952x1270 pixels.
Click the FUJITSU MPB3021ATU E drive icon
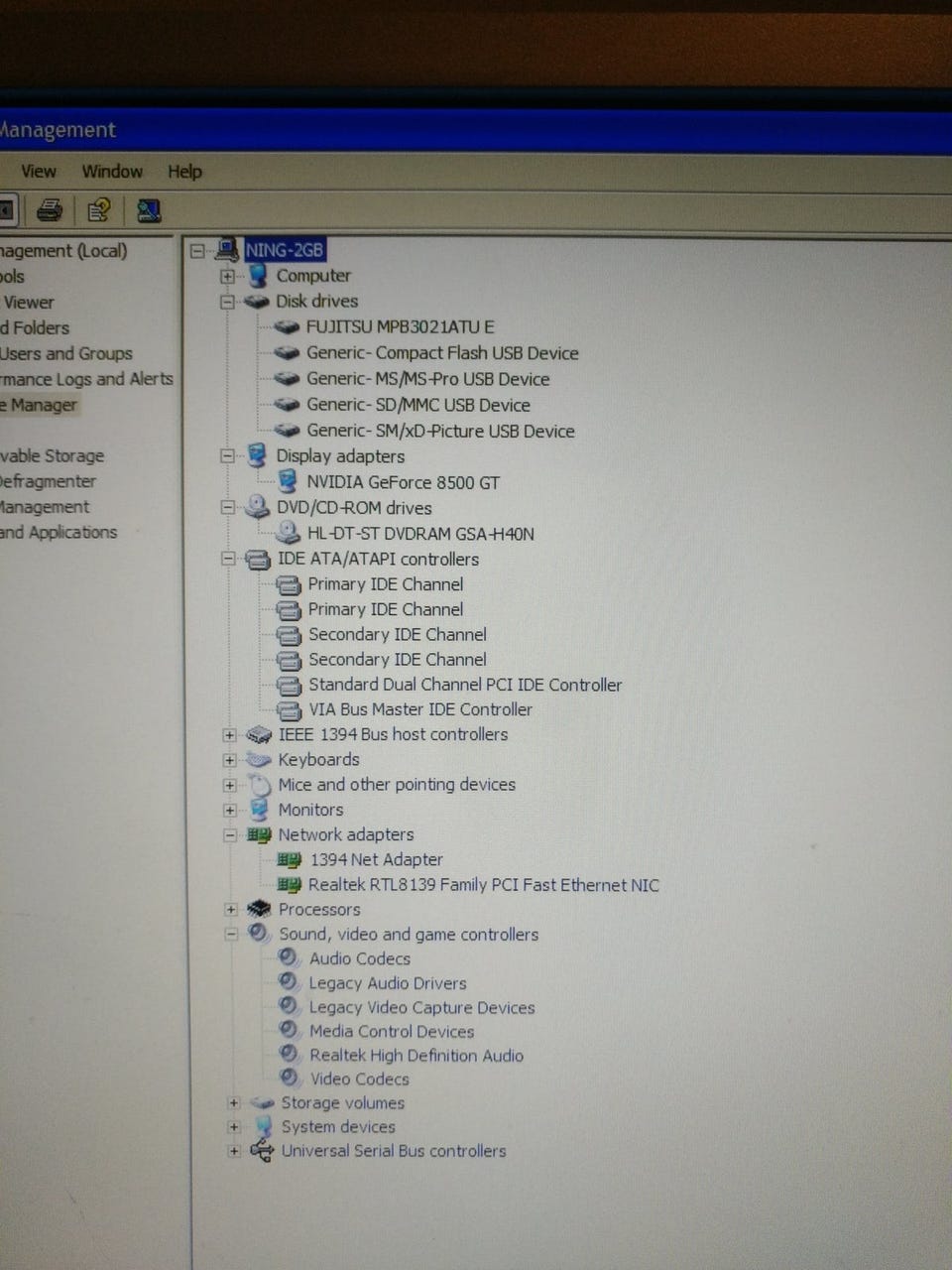coord(287,326)
